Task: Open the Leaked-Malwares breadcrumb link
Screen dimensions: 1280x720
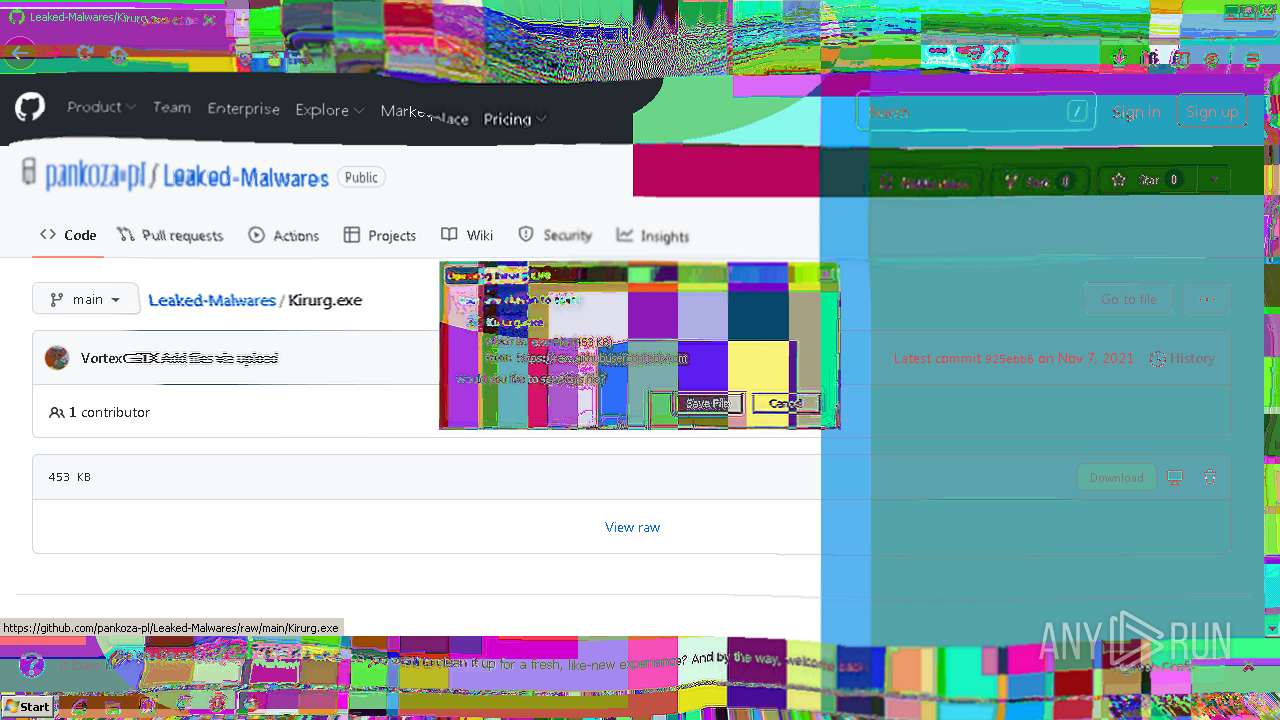Action: point(212,300)
